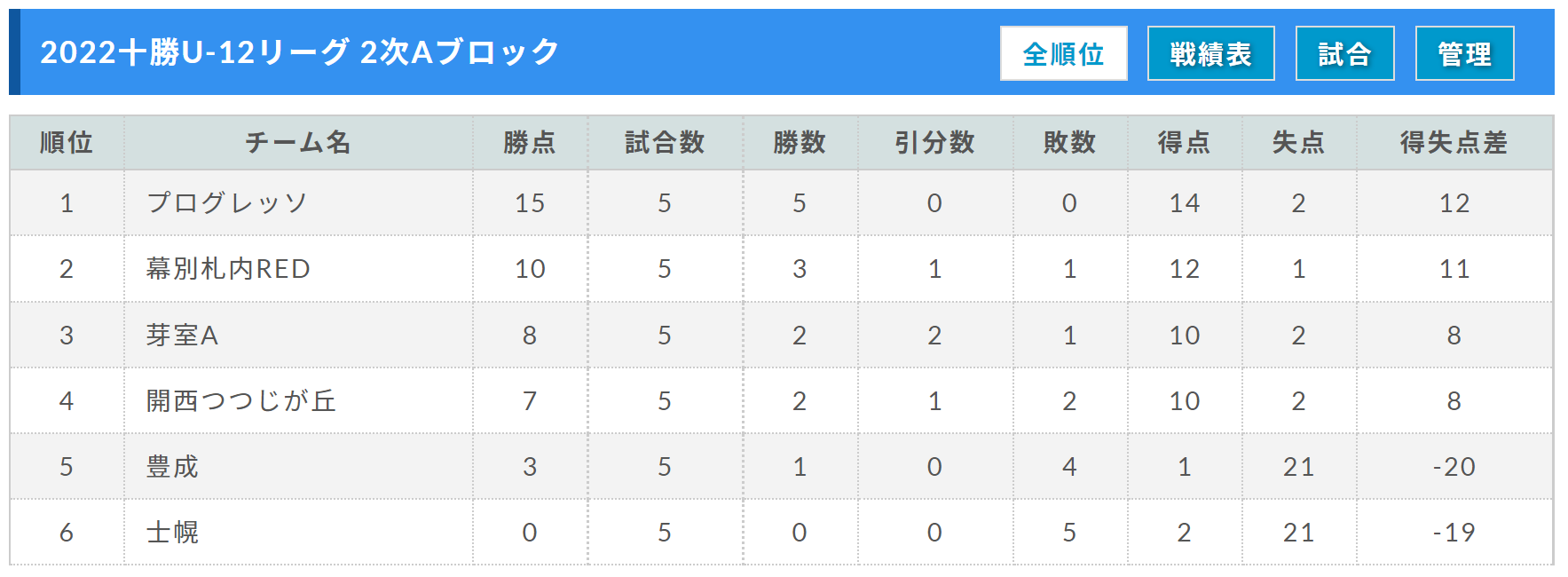The height and width of the screenshot is (577, 1568).
Task: Click the 勝点 column header
Action: coord(530,142)
